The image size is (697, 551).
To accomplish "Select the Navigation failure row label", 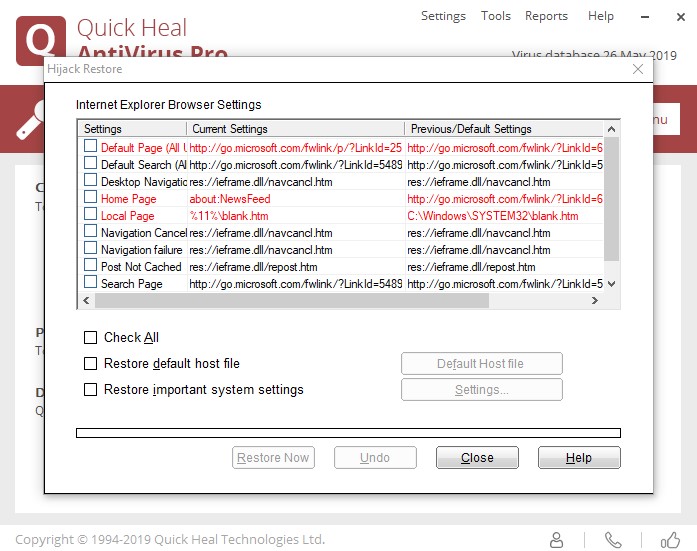I will click(x=141, y=250).
